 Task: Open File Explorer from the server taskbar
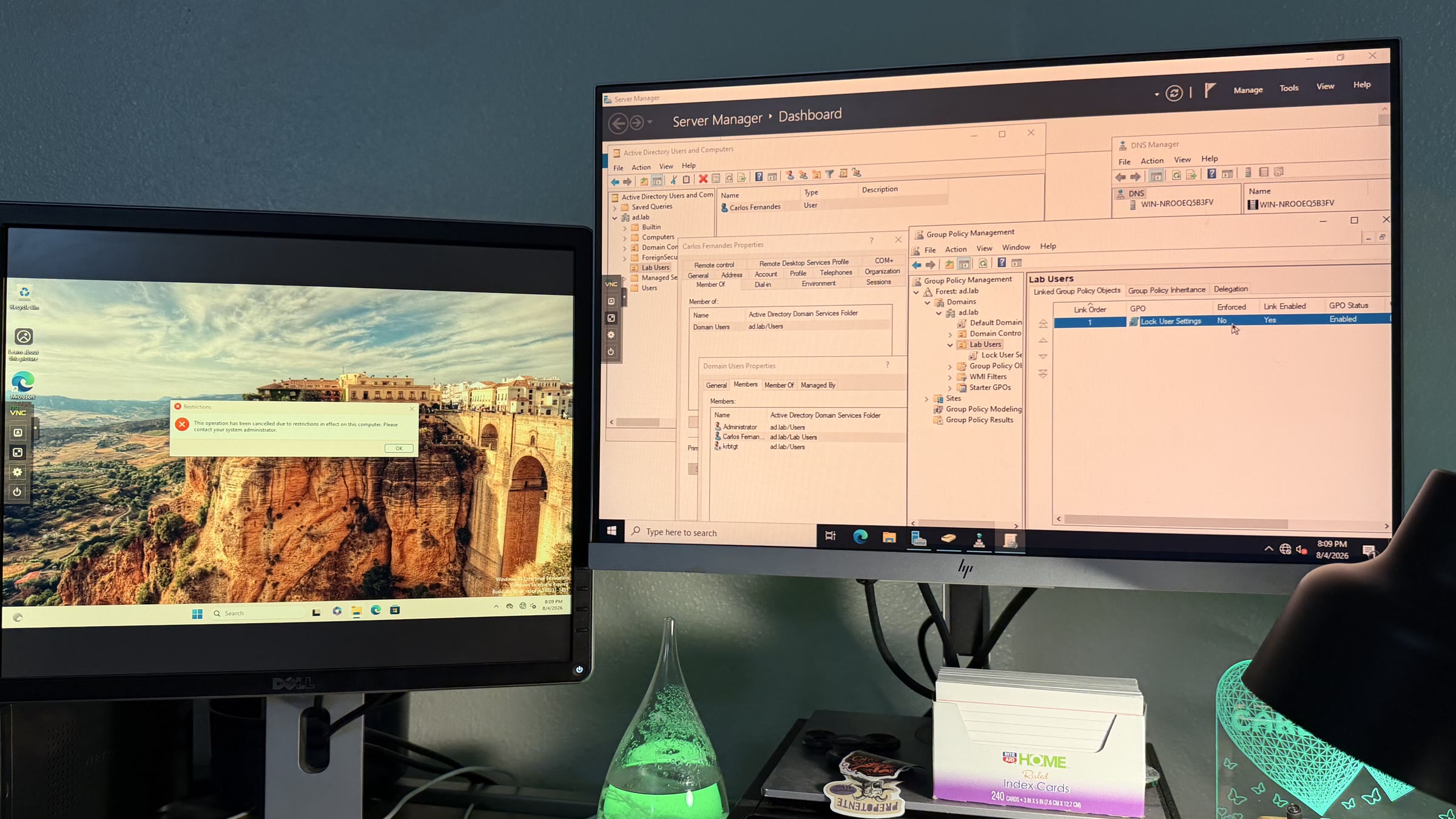[889, 537]
